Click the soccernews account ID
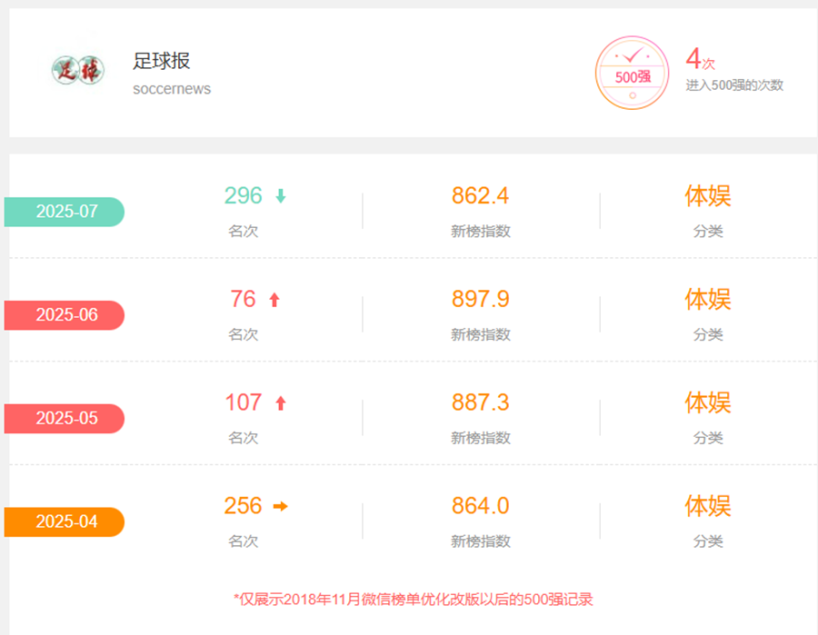Viewport: 818px width, 635px height. click(x=171, y=89)
